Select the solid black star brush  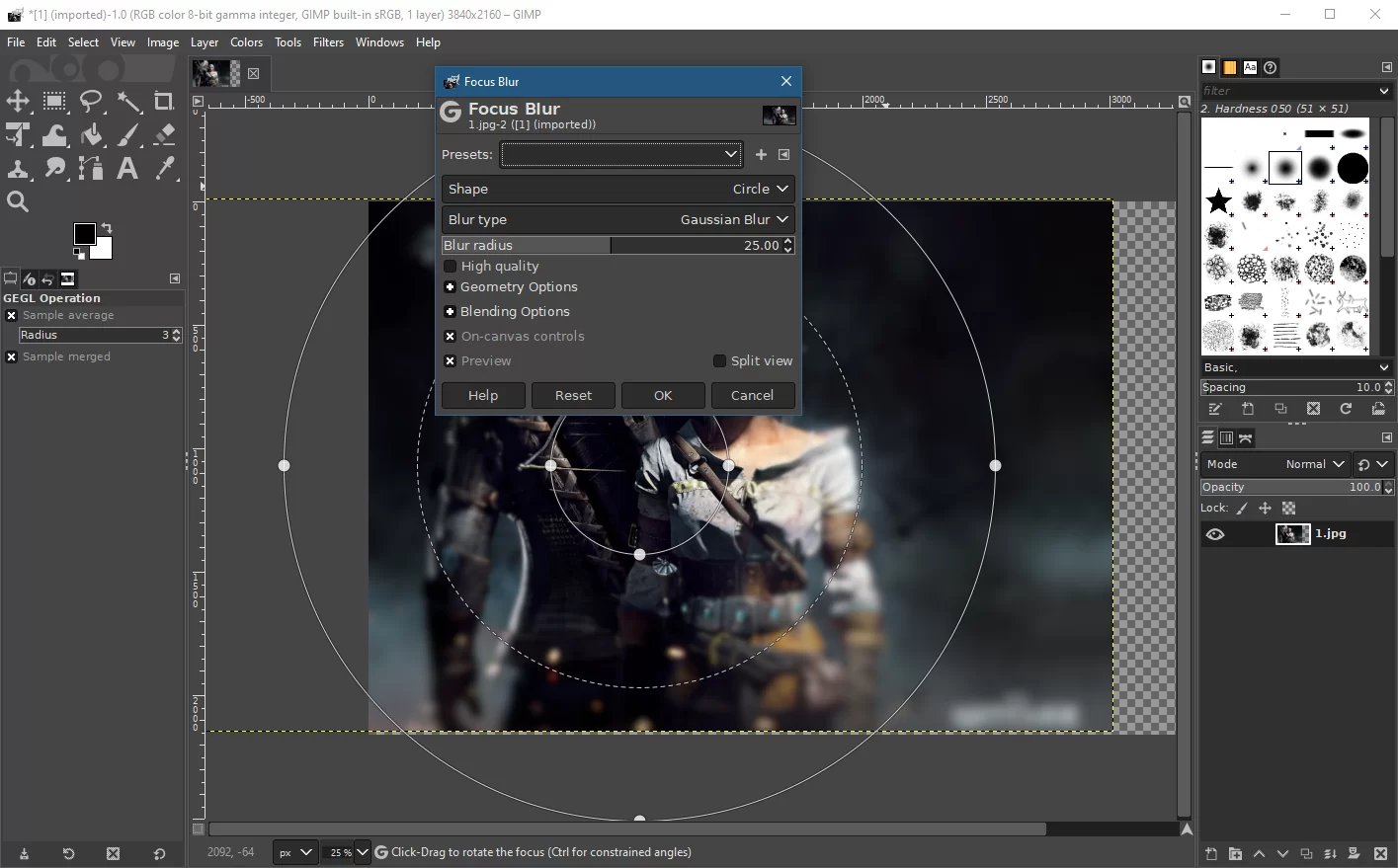pos(1218,201)
